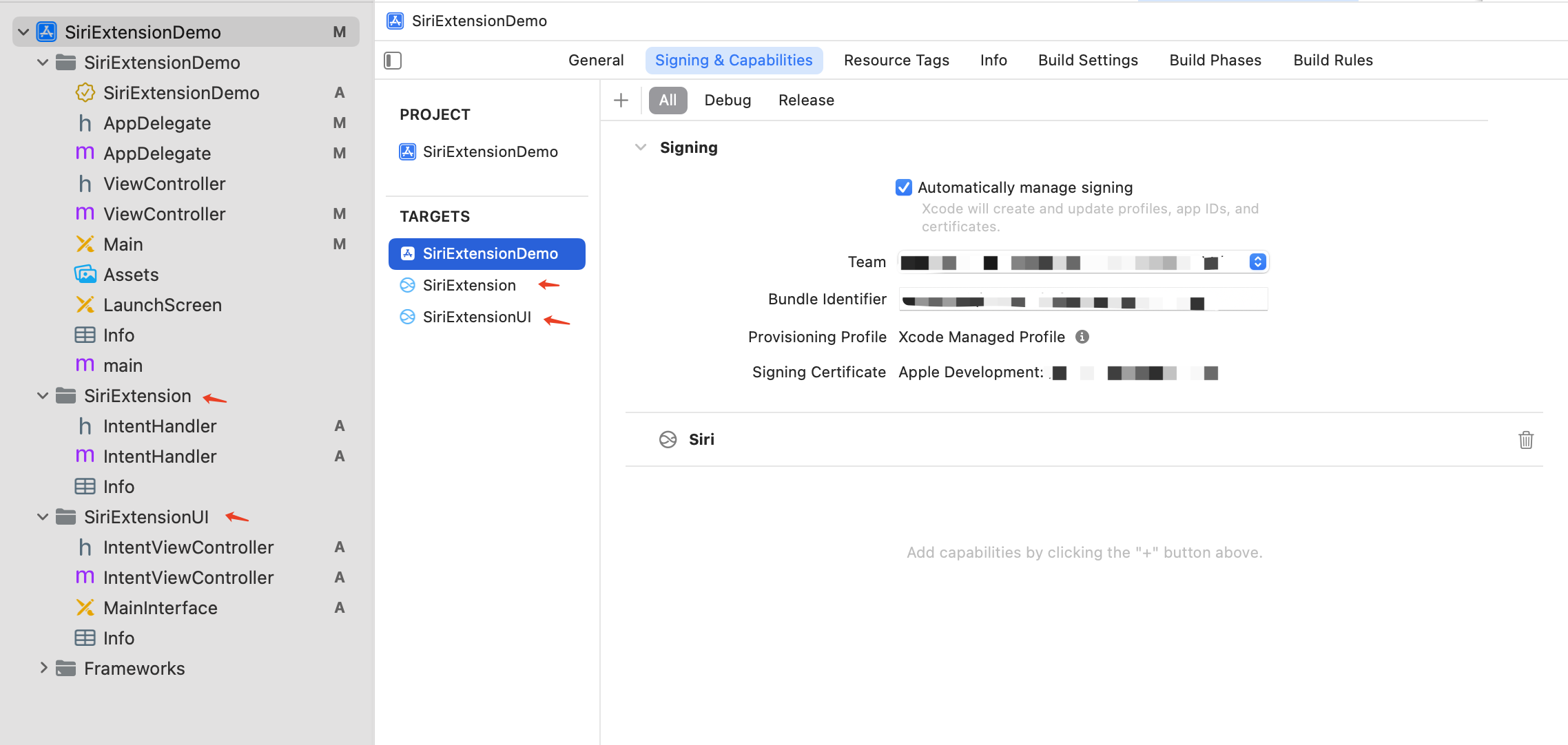Open MainInterface storyboard file
This screenshot has width=1568, height=745.
[160, 608]
